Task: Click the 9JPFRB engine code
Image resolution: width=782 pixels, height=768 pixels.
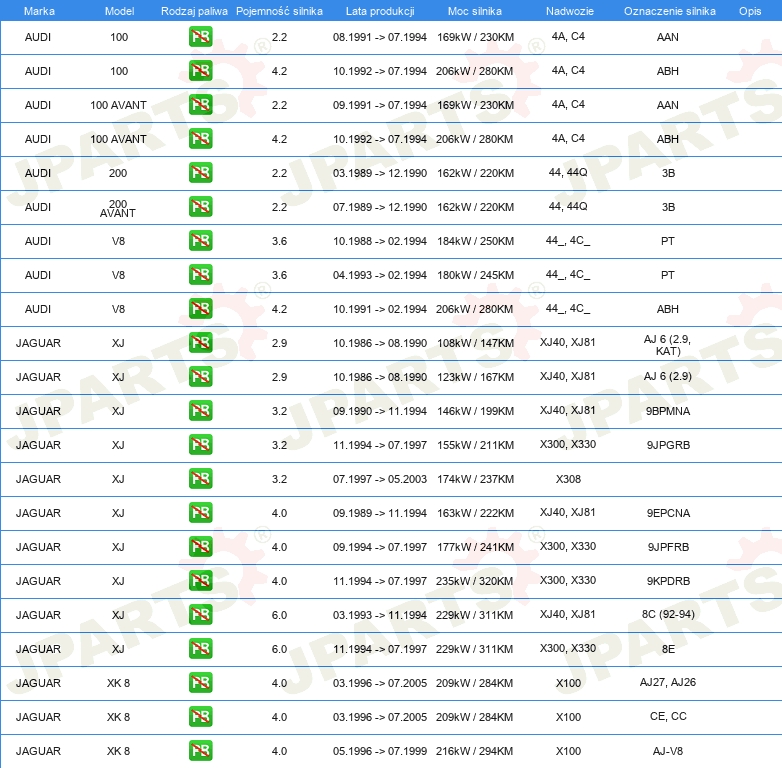Action: pyautogui.click(x=668, y=547)
